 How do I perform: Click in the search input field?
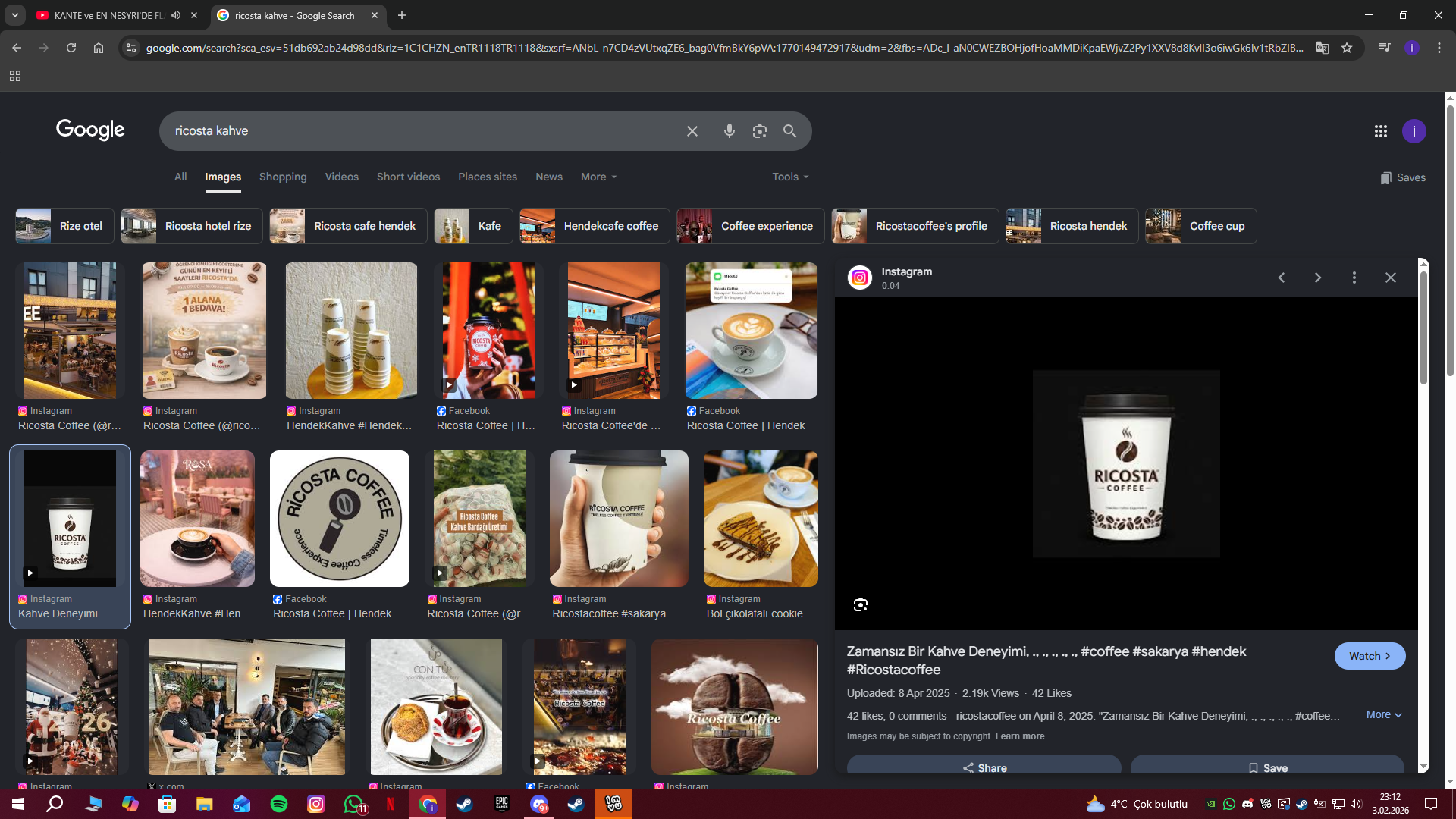[425, 131]
